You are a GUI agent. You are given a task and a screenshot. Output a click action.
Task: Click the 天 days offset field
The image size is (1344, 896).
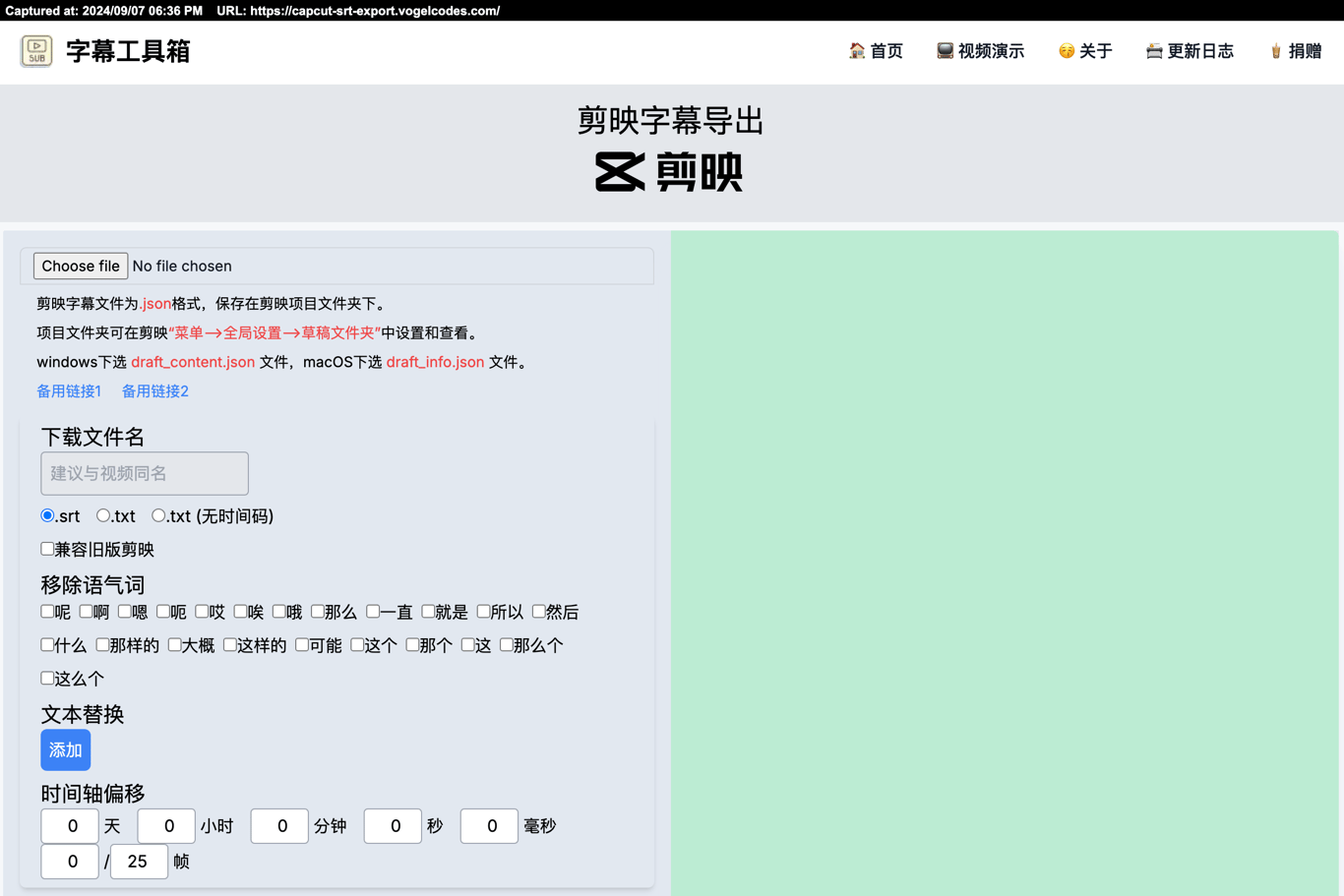(x=70, y=826)
